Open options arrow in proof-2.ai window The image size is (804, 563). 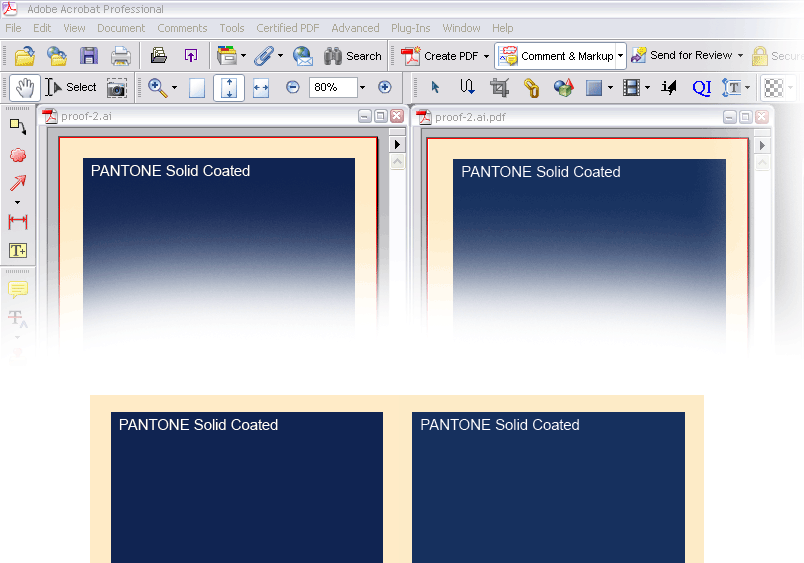397,145
